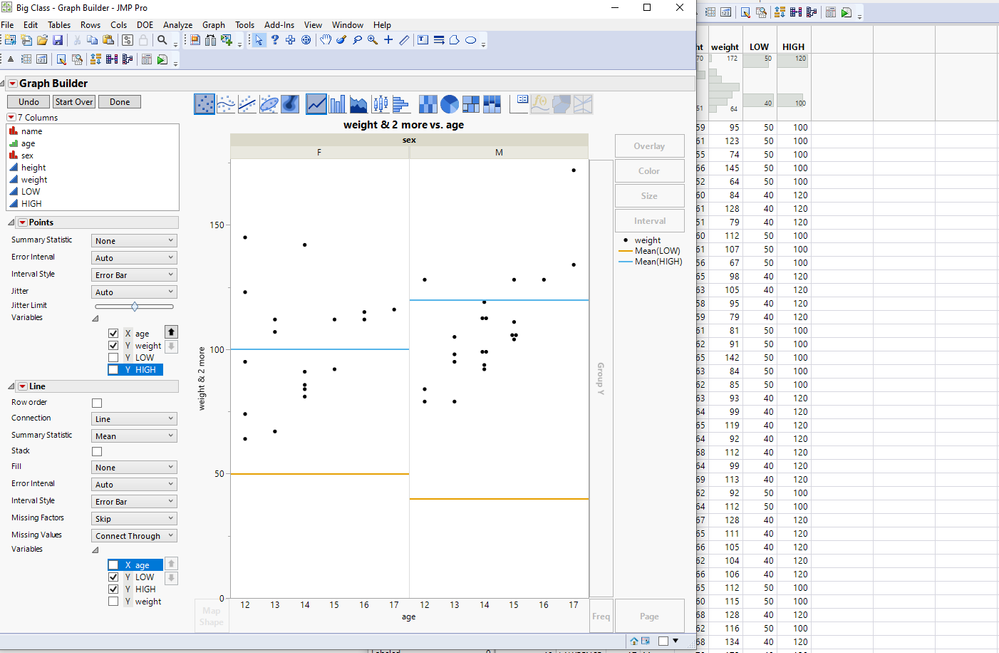The width and height of the screenshot is (999, 653).
Task: Open the Jitter dropdown in Points
Action: (x=134, y=292)
